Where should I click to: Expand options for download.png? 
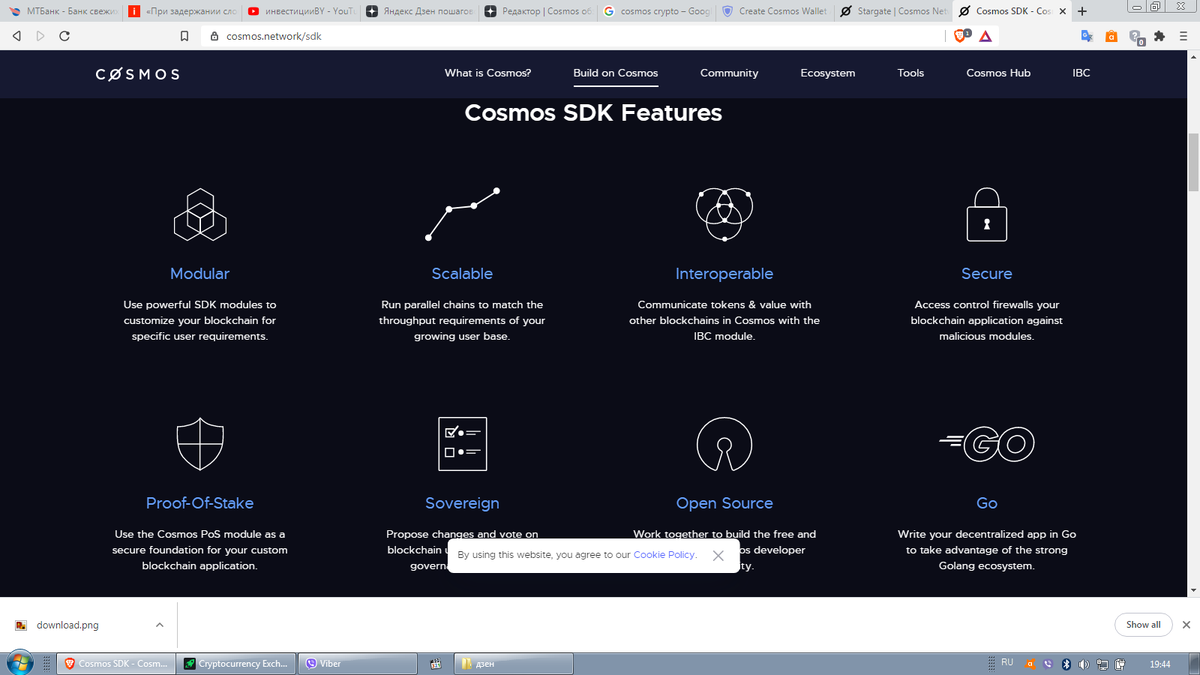(x=159, y=624)
